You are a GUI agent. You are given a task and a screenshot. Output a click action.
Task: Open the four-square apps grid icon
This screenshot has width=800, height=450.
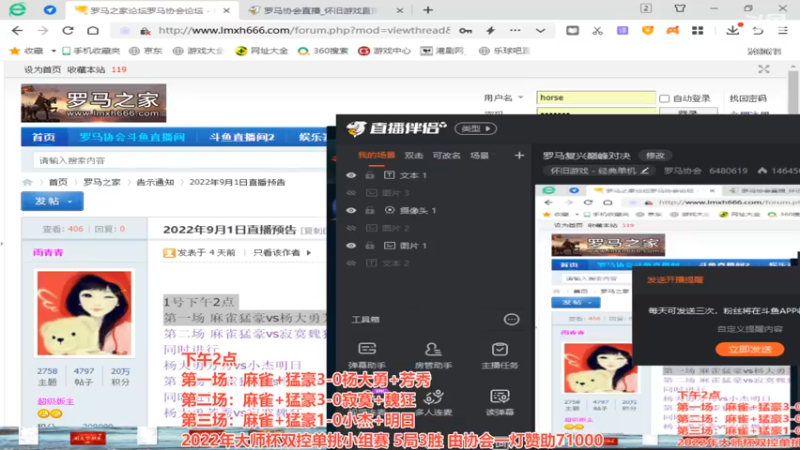(x=697, y=31)
